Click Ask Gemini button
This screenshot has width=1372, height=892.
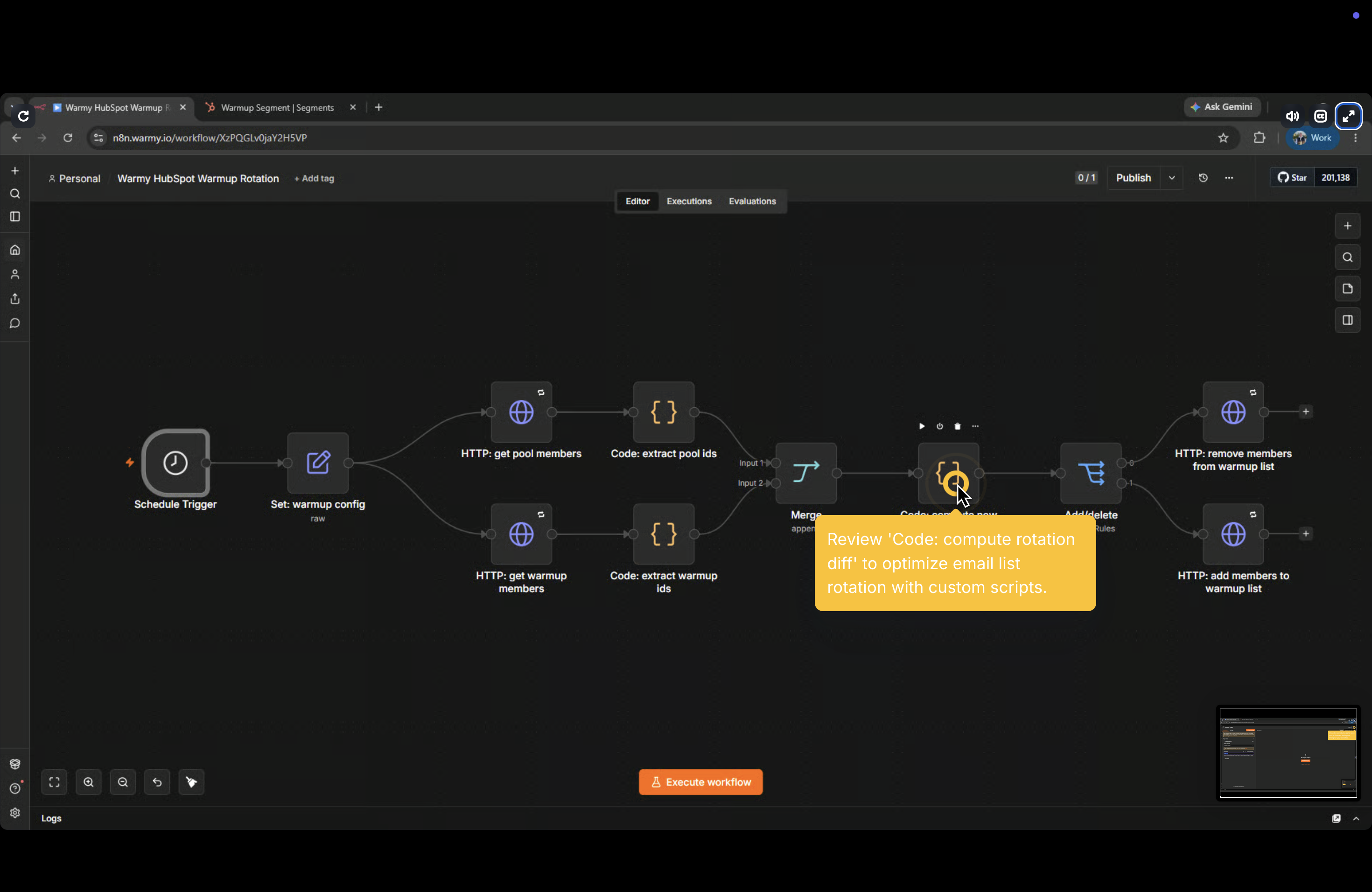coord(1222,107)
